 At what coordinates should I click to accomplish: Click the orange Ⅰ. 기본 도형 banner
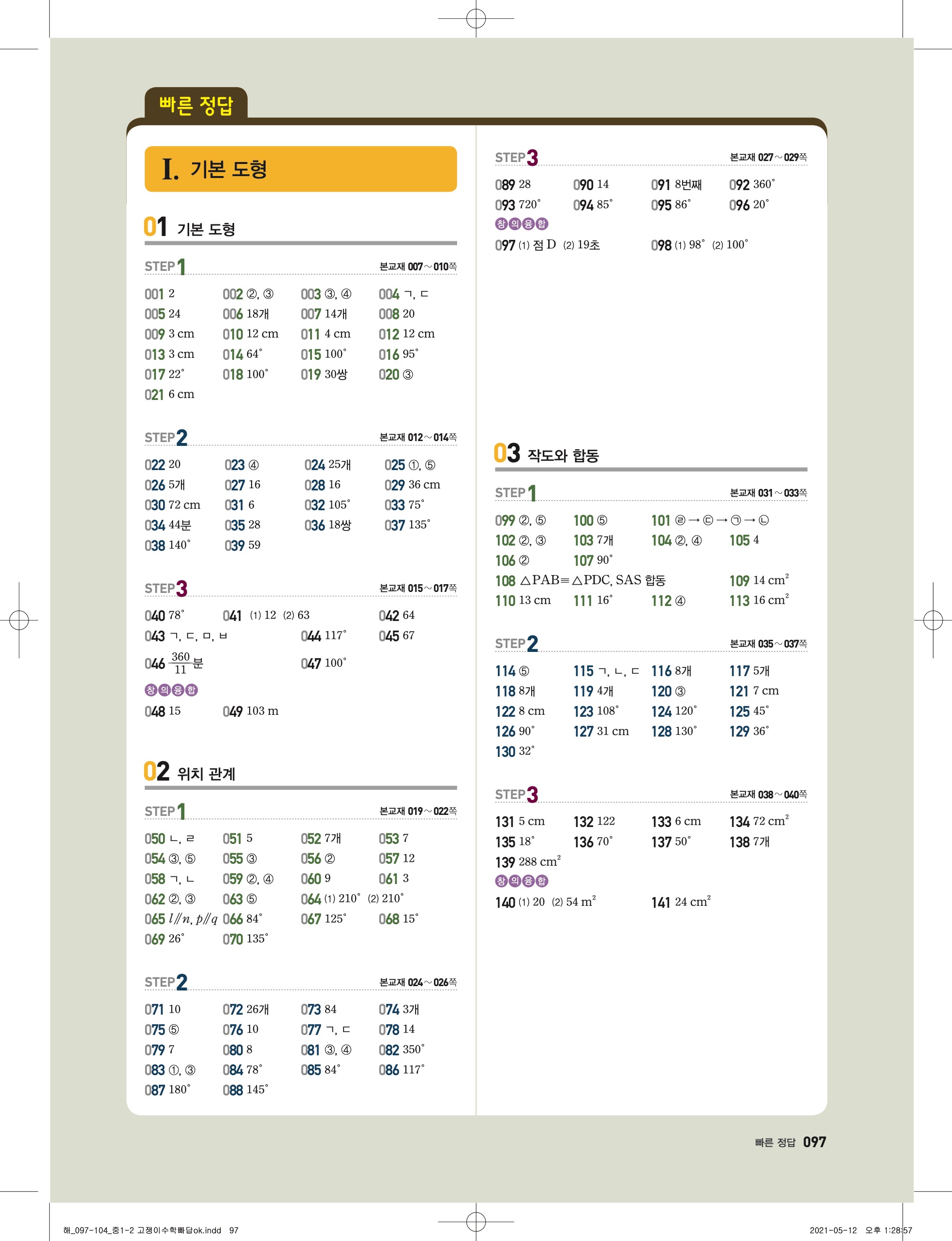pyautogui.click(x=300, y=169)
